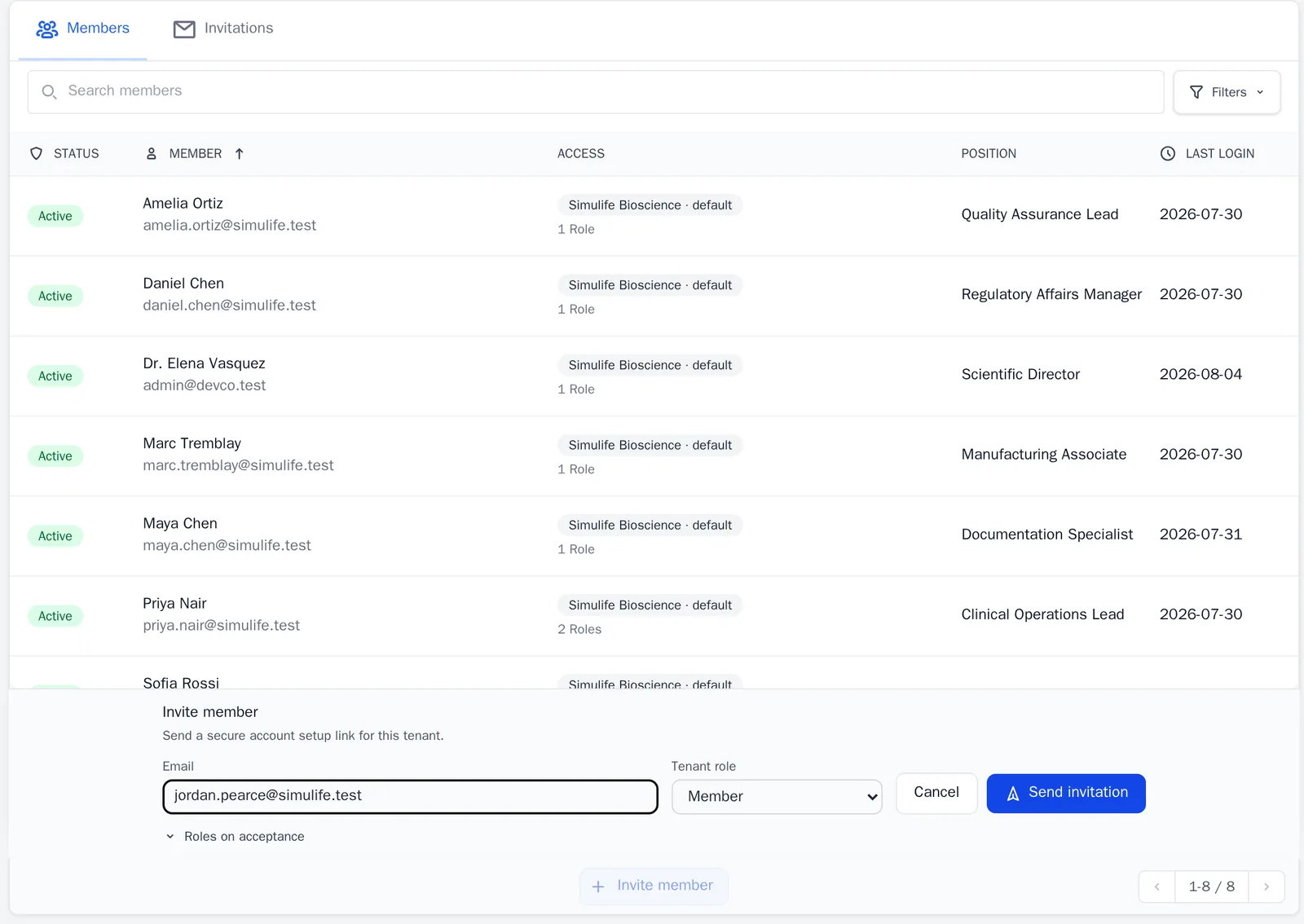This screenshot has width=1304, height=924.
Task: Click the 1-8 / 8 page indicator
Action: pos(1212,887)
